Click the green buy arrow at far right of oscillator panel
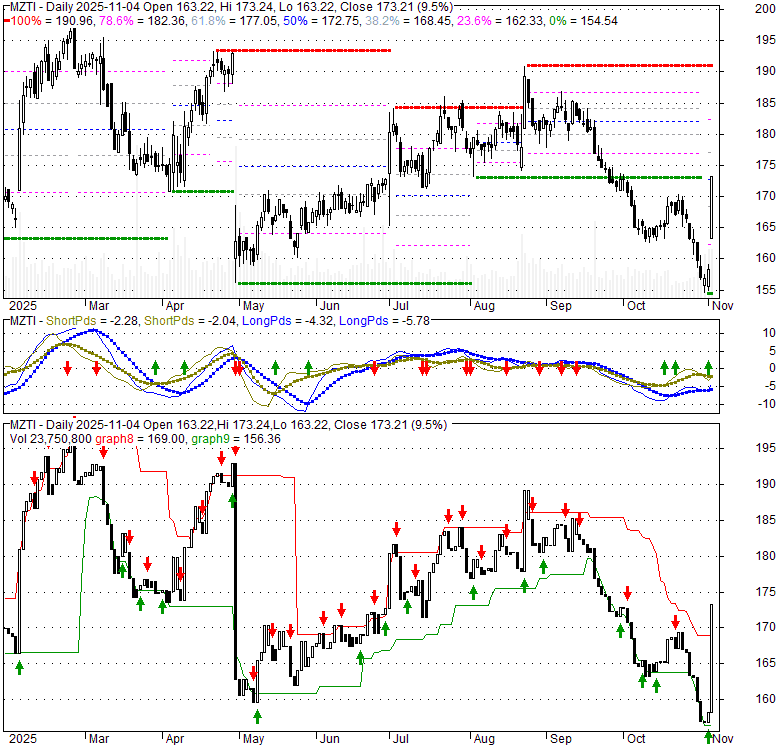Image resolution: width=780 pixels, height=745 pixels. click(709, 368)
